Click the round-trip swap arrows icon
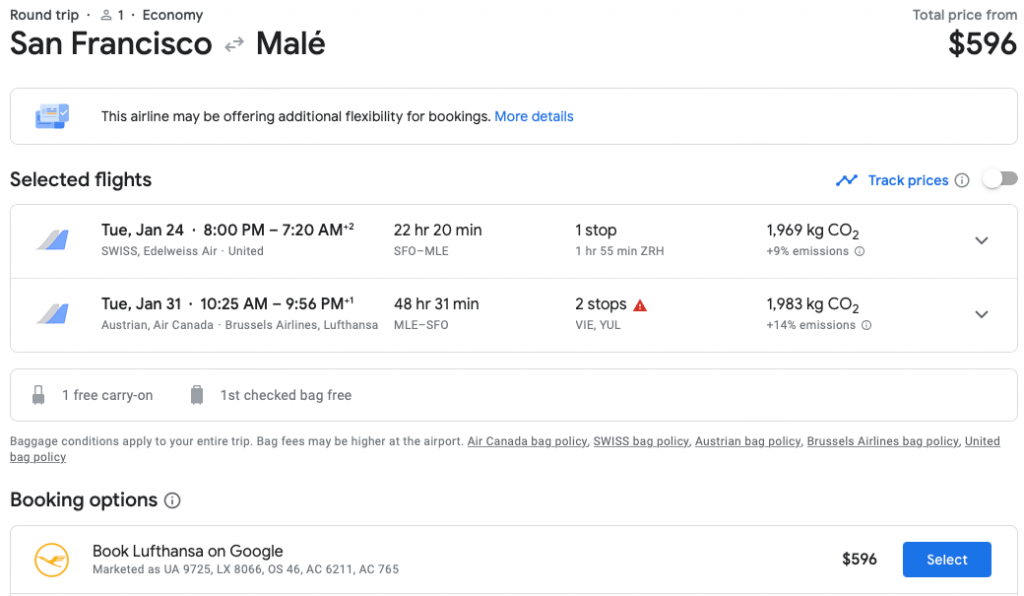 [234, 45]
